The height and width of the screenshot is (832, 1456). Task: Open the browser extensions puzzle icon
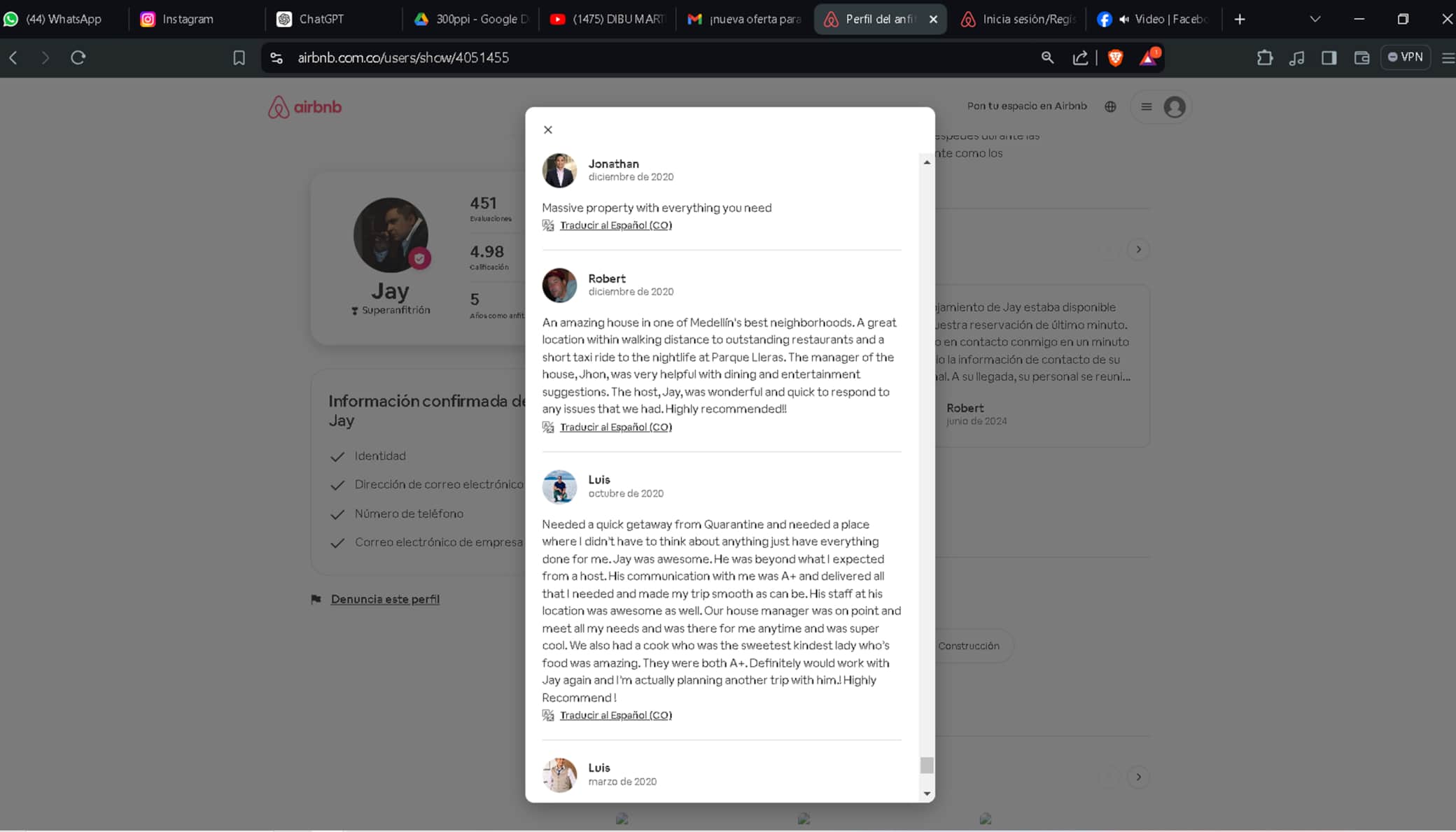click(x=1264, y=57)
